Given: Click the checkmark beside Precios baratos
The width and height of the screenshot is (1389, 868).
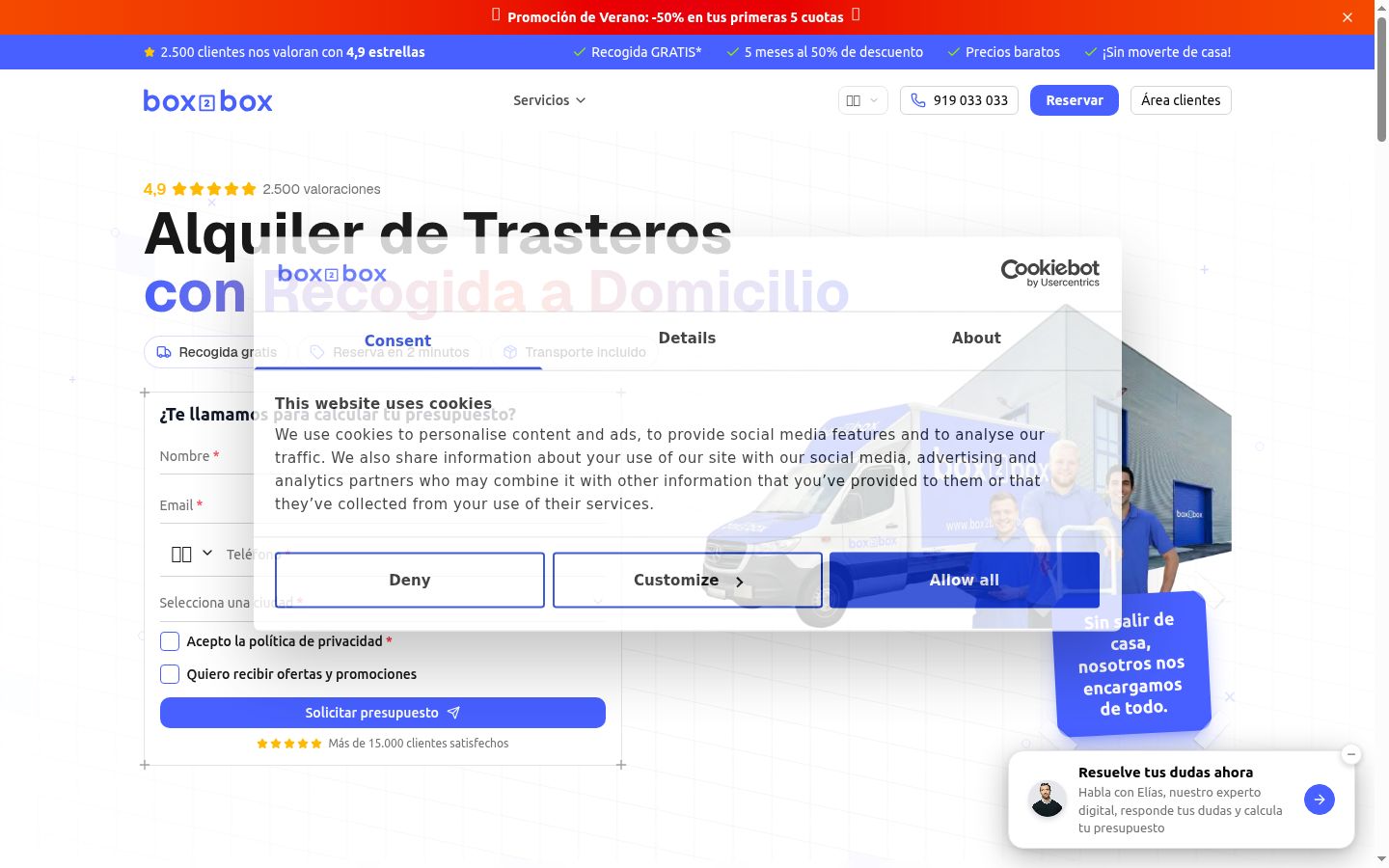Looking at the screenshot, I should tap(954, 52).
